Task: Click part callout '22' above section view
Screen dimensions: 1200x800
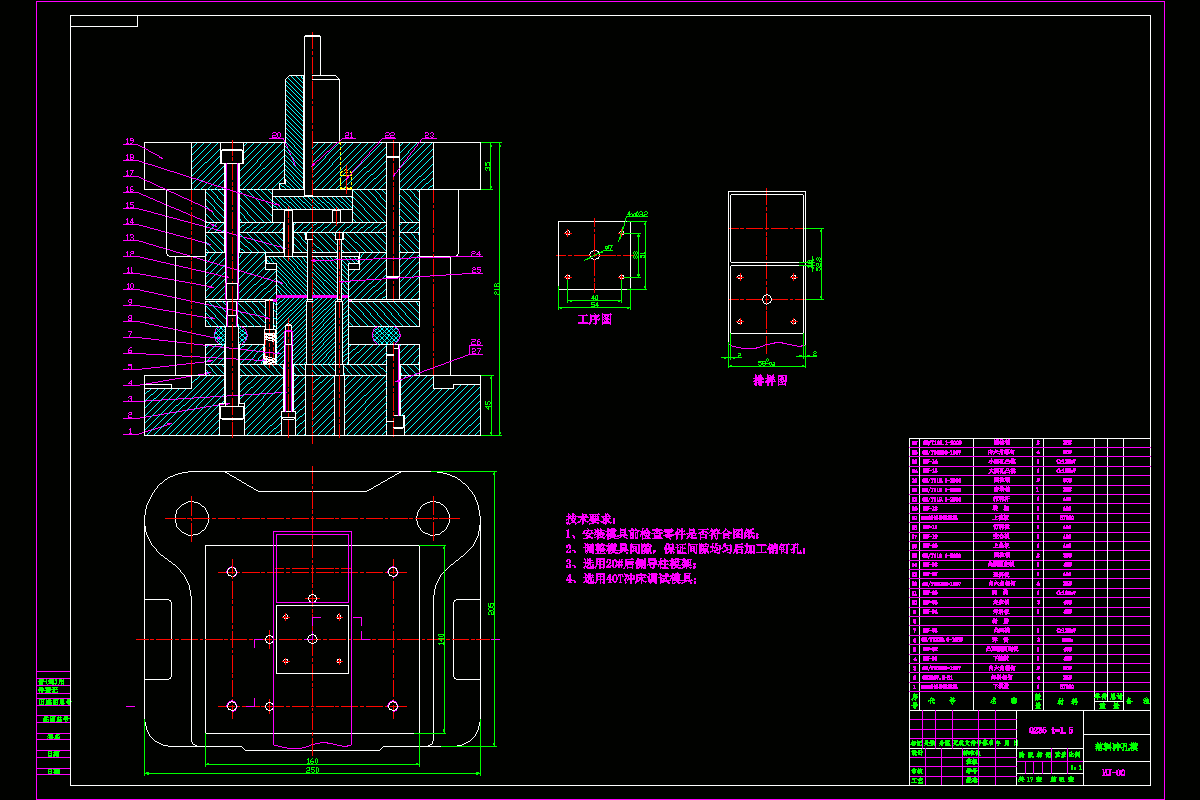Action: pyautogui.click(x=390, y=134)
